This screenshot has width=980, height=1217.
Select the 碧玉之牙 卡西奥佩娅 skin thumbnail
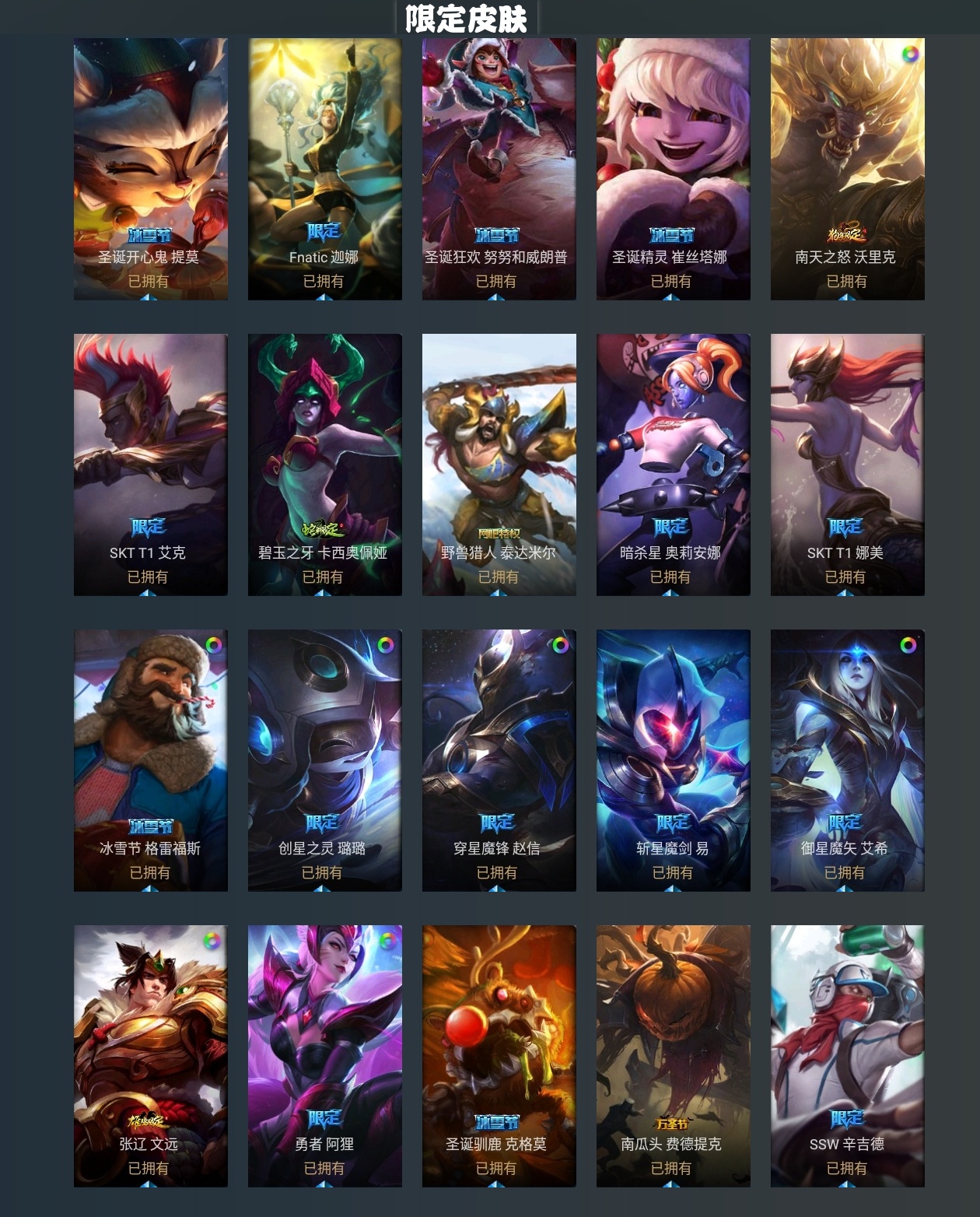click(x=325, y=465)
